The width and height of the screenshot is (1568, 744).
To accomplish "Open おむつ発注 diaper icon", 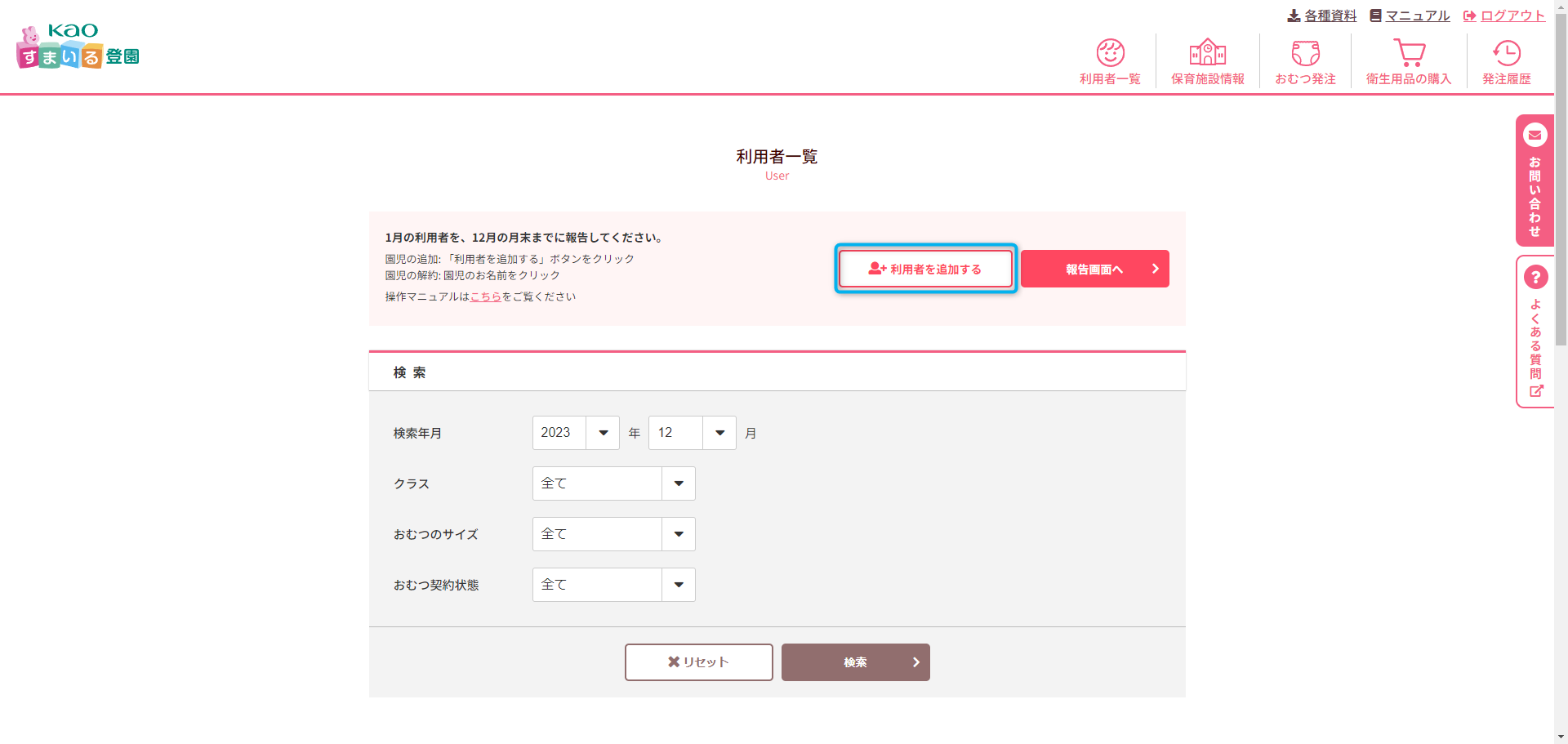I will (1305, 53).
